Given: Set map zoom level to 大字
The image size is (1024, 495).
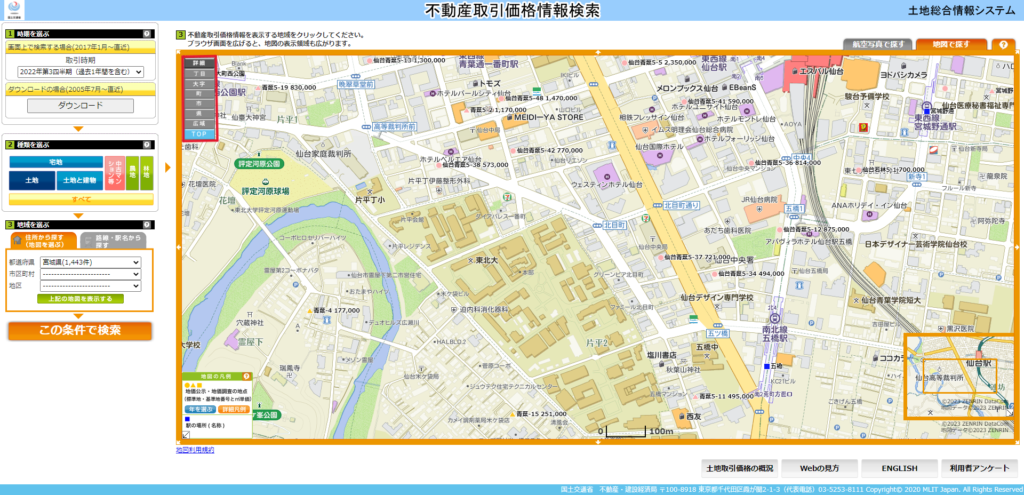Looking at the screenshot, I should click(x=199, y=84).
